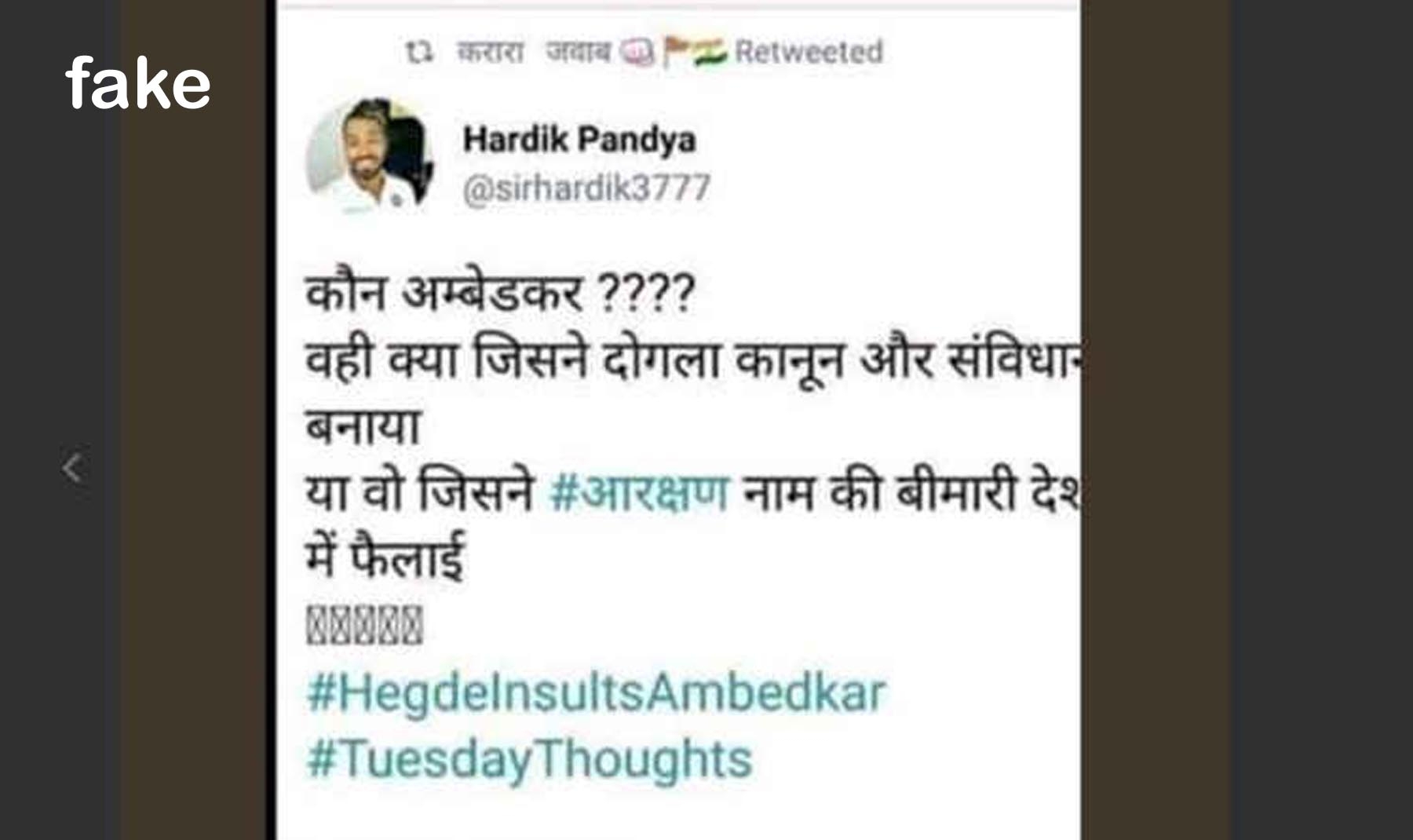Screen dimensions: 1413x840
Task: Click the कौन अम्बेडकर ???? tweet line
Action: click(x=500, y=294)
